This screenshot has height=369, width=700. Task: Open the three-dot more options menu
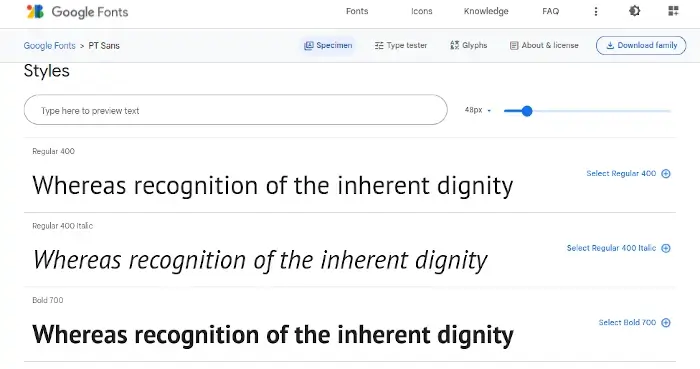click(596, 12)
